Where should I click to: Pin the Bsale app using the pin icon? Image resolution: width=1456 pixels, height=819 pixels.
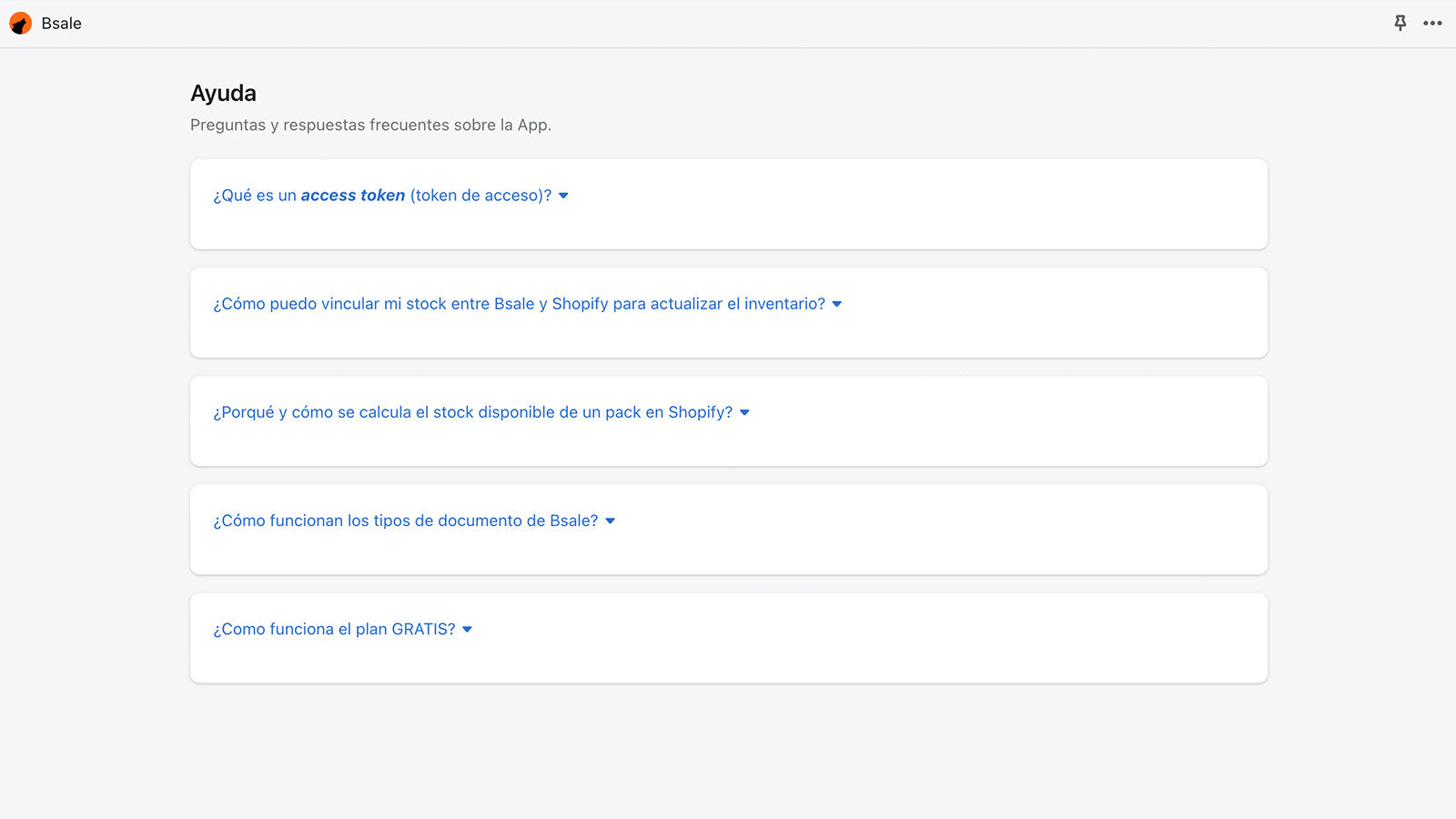coord(1400,23)
